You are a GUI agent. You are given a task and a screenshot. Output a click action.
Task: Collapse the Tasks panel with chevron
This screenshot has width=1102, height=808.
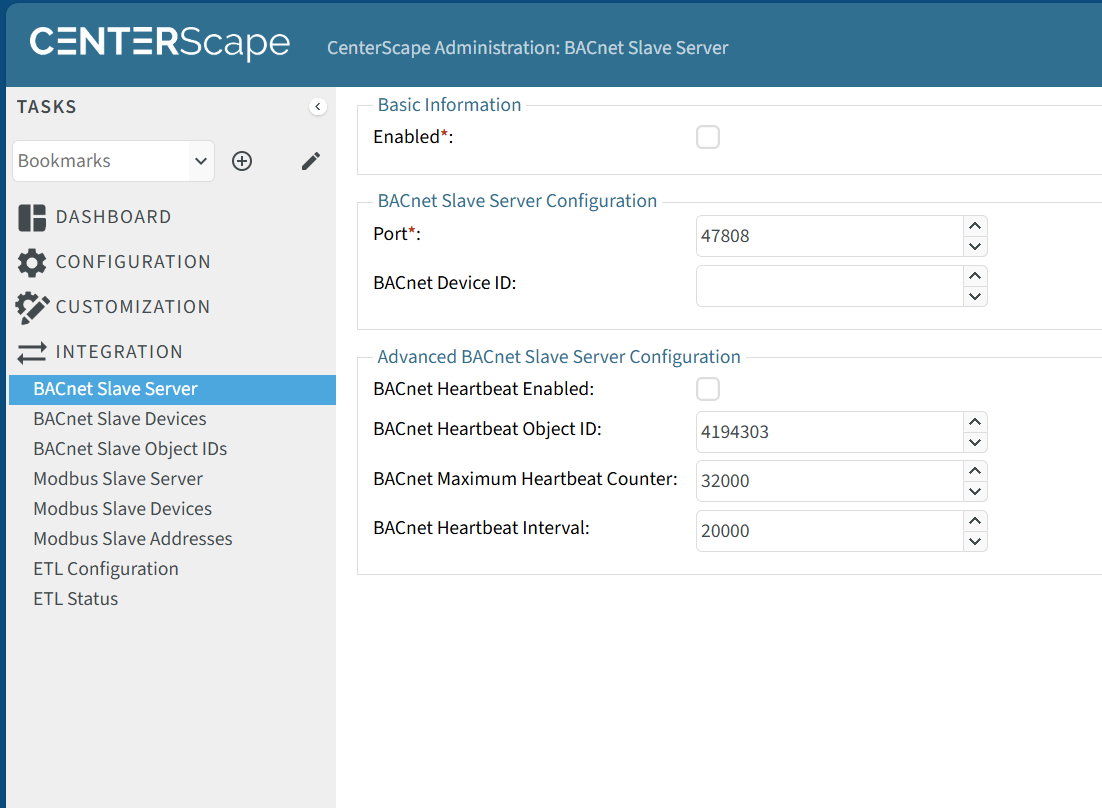pos(318,107)
